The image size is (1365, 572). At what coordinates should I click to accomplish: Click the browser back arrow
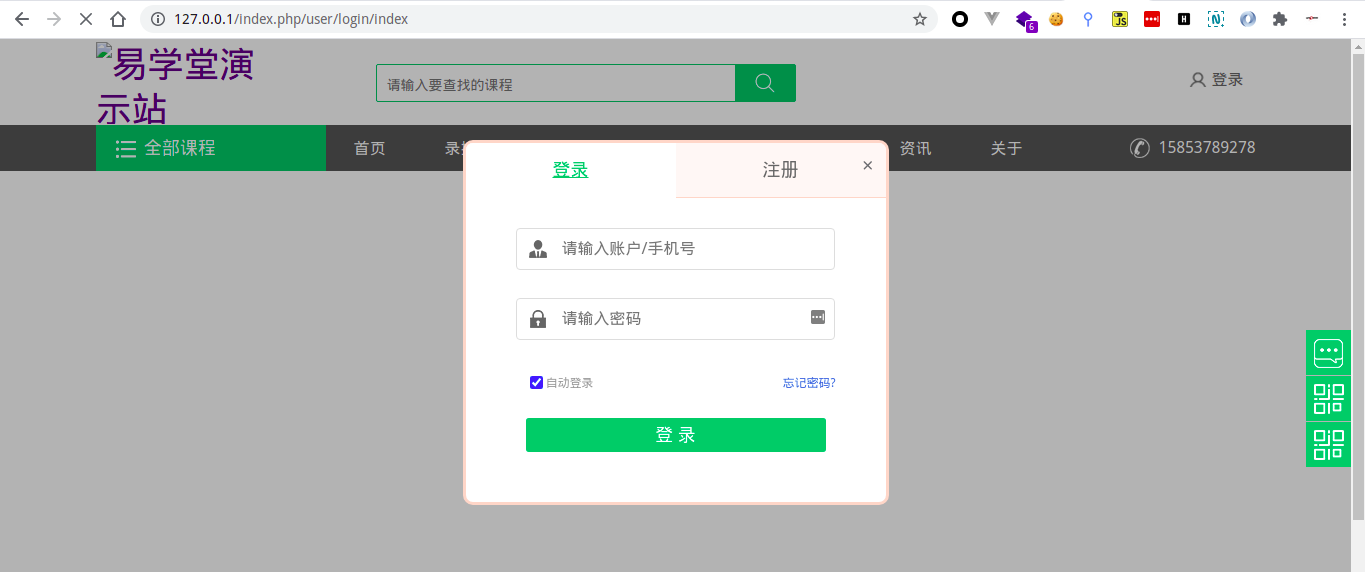tap(22, 19)
